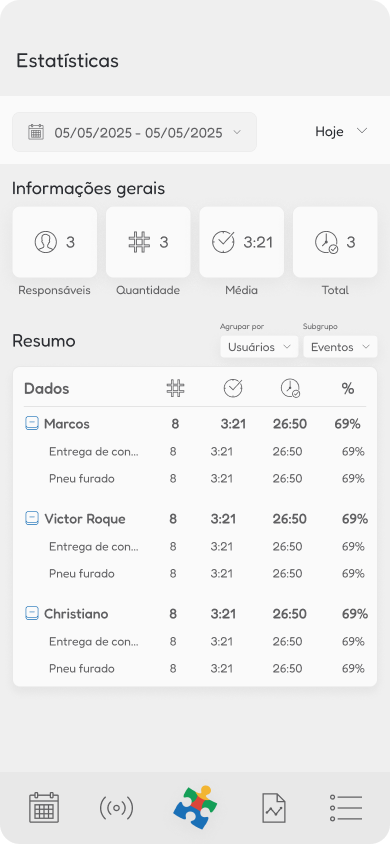
Task: Open the bulleted list tab
Action: [x=346, y=808]
